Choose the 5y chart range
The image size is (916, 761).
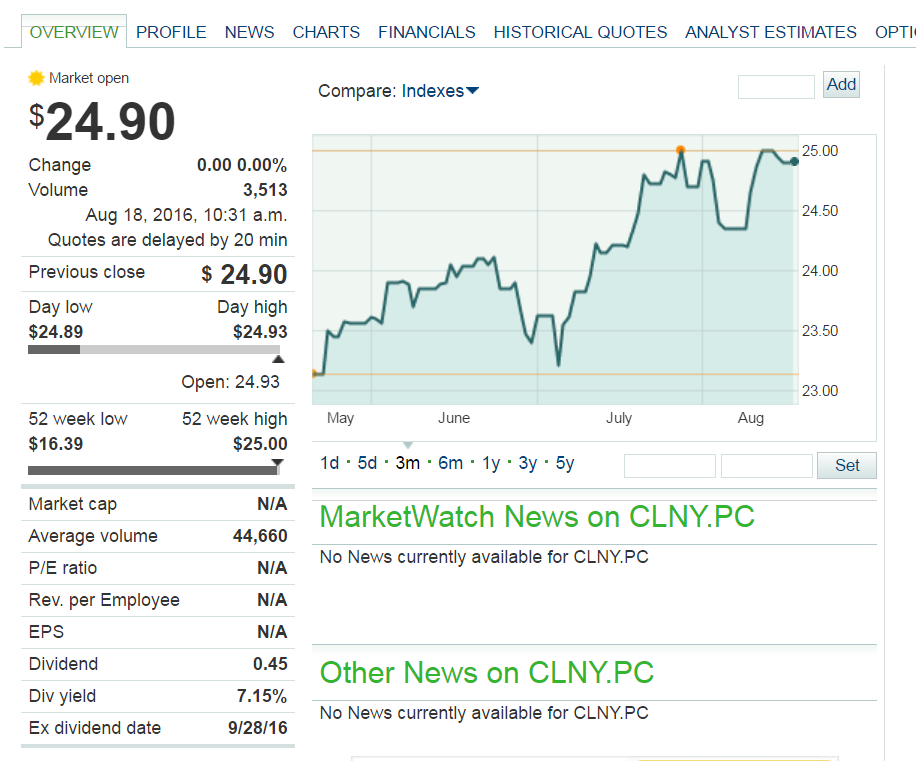565,463
